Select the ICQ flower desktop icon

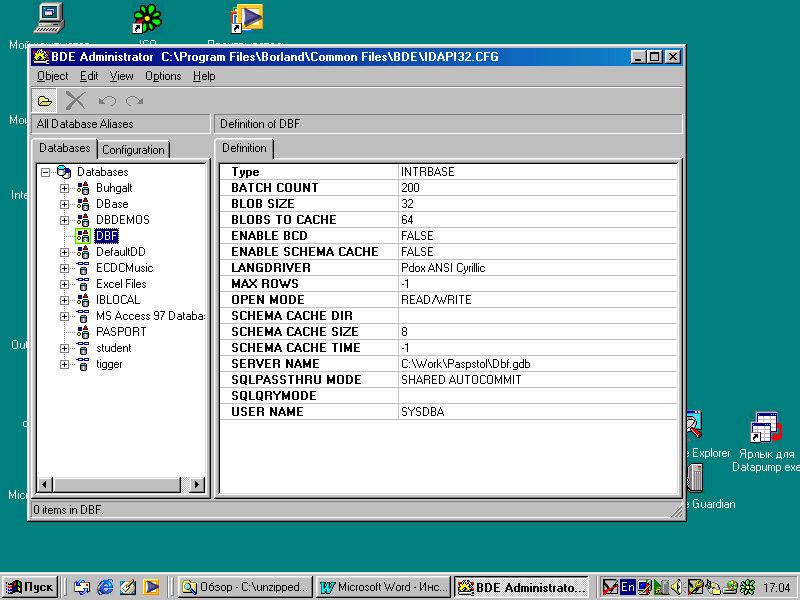(x=147, y=18)
